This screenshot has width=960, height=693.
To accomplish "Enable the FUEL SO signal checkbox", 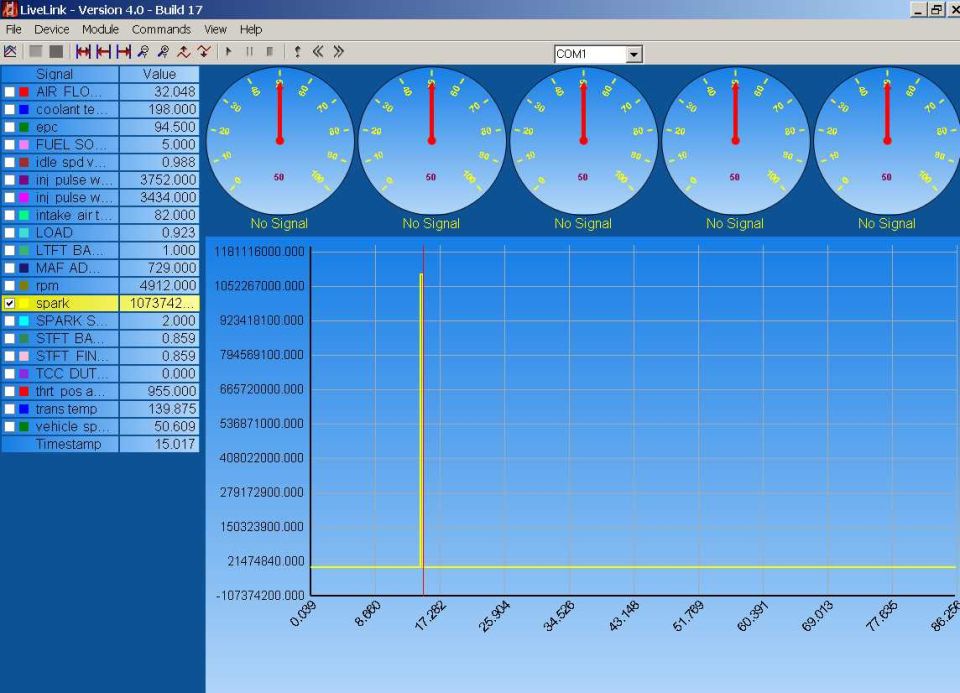I will click(10, 144).
